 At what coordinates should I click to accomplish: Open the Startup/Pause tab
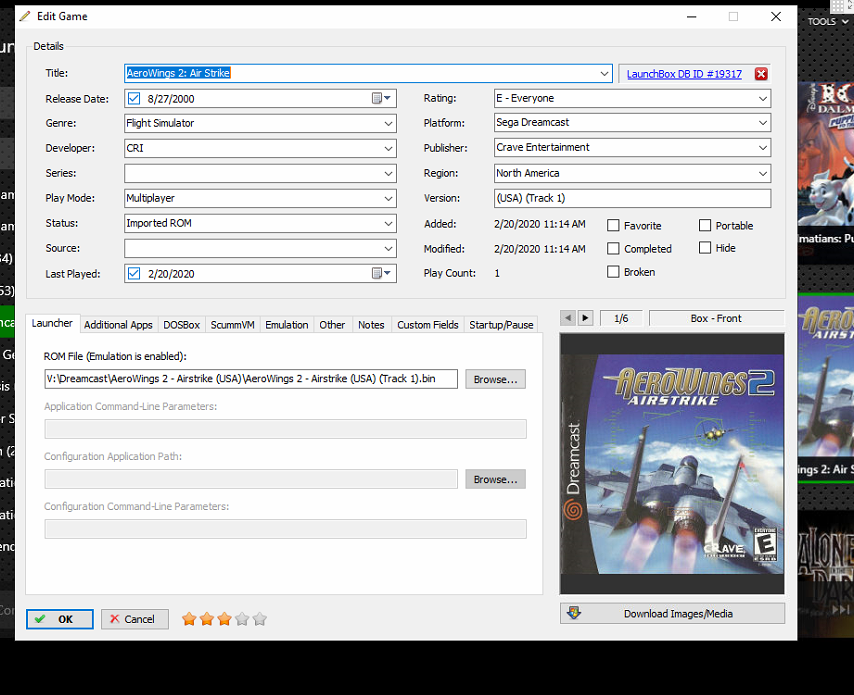(501, 325)
